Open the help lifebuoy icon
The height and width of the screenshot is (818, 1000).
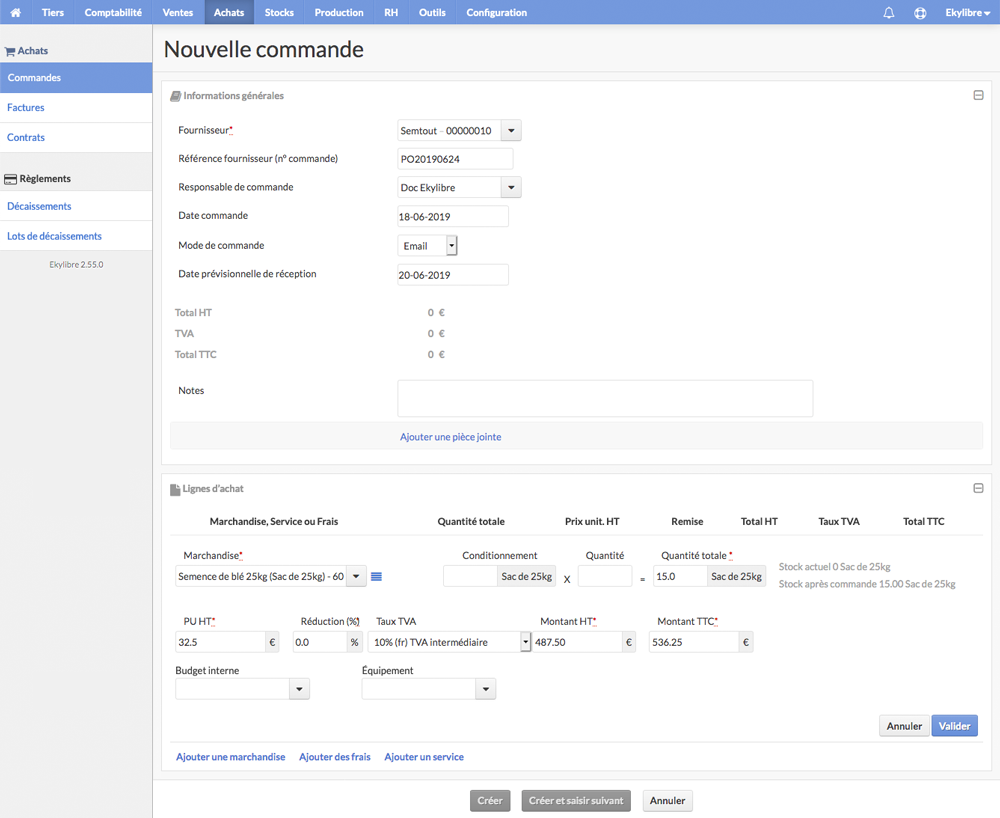tap(920, 13)
